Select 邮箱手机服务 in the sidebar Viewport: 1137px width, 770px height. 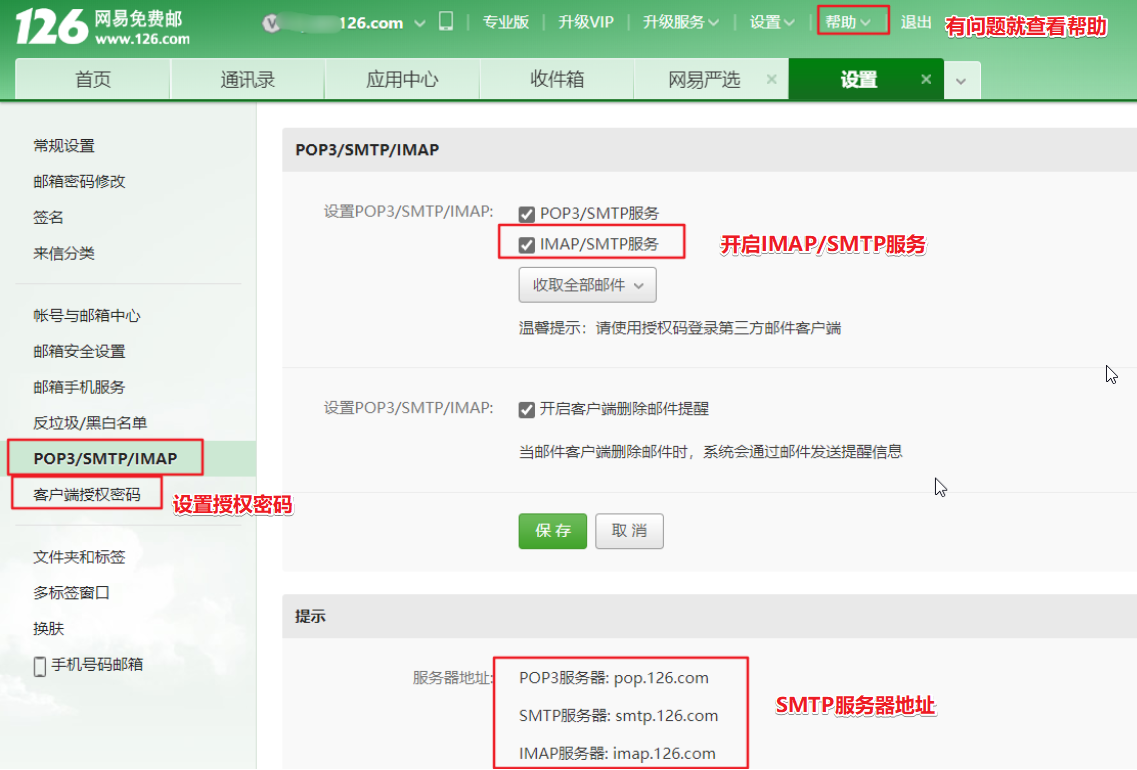point(79,387)
